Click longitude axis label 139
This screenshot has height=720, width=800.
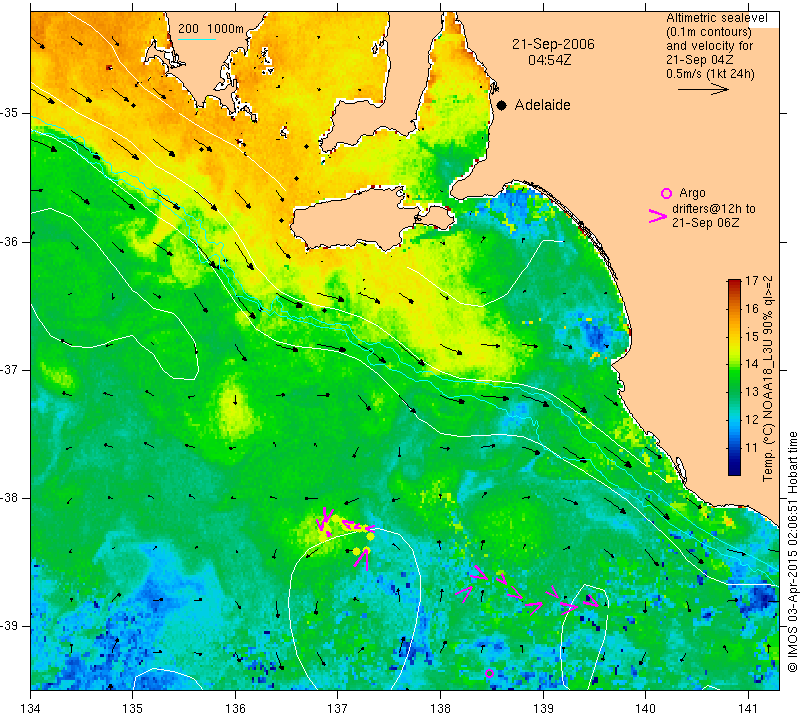(543, 708)
